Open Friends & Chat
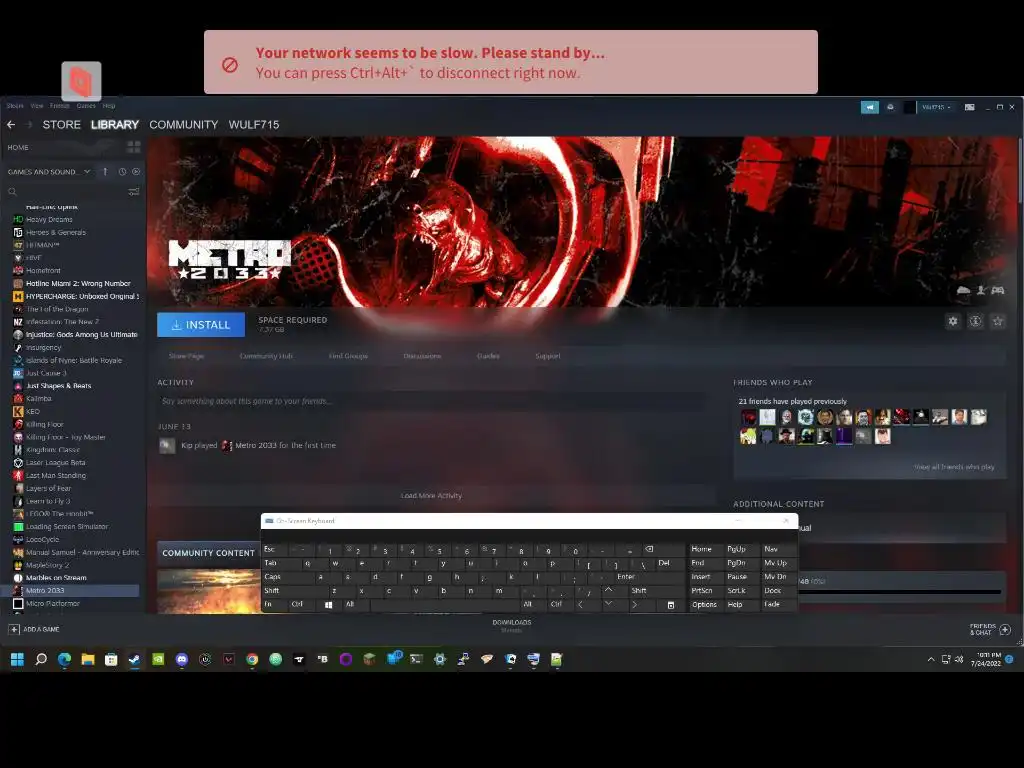Viewport: 1024px width, 768px height. point(990,629)
